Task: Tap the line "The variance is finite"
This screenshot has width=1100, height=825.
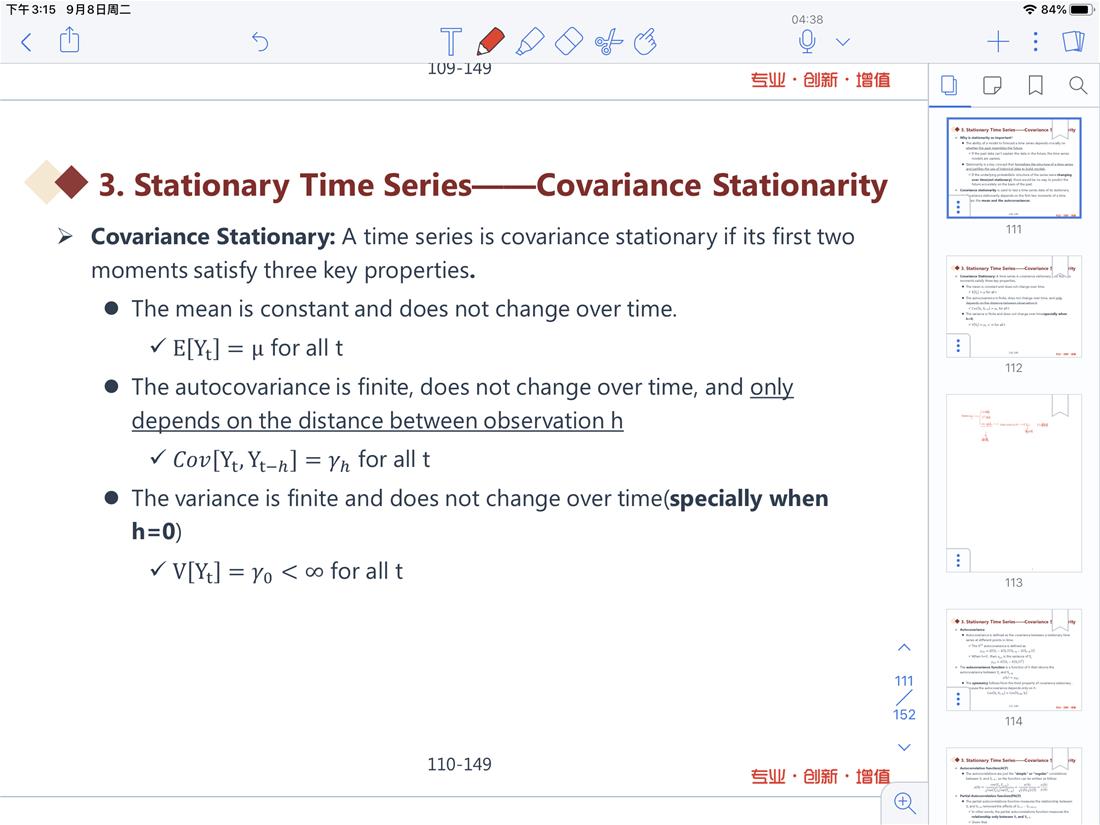Action: pos(480,514)
